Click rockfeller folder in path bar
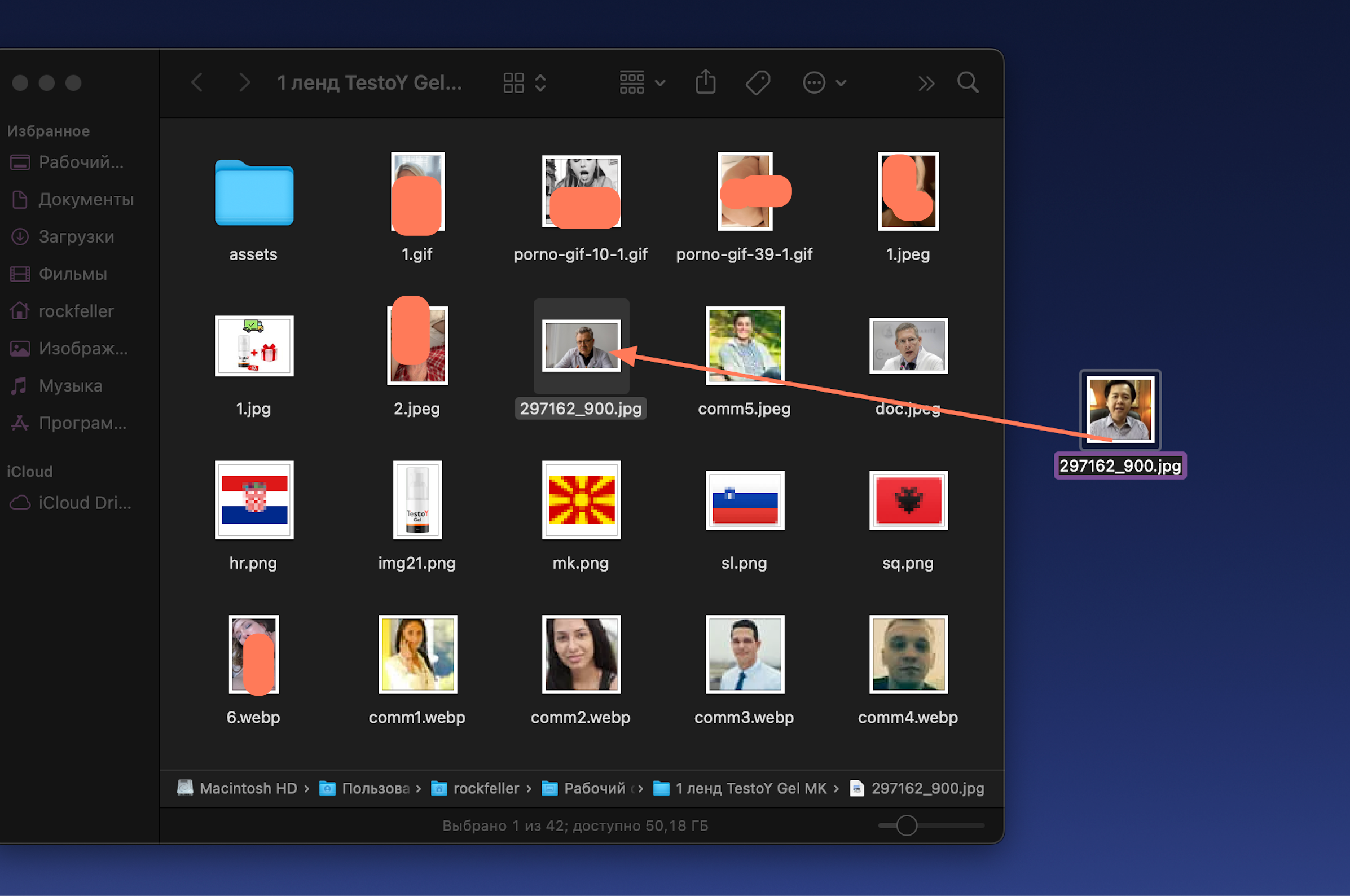The image size is (1350, 896). click(x=476, y=789)
